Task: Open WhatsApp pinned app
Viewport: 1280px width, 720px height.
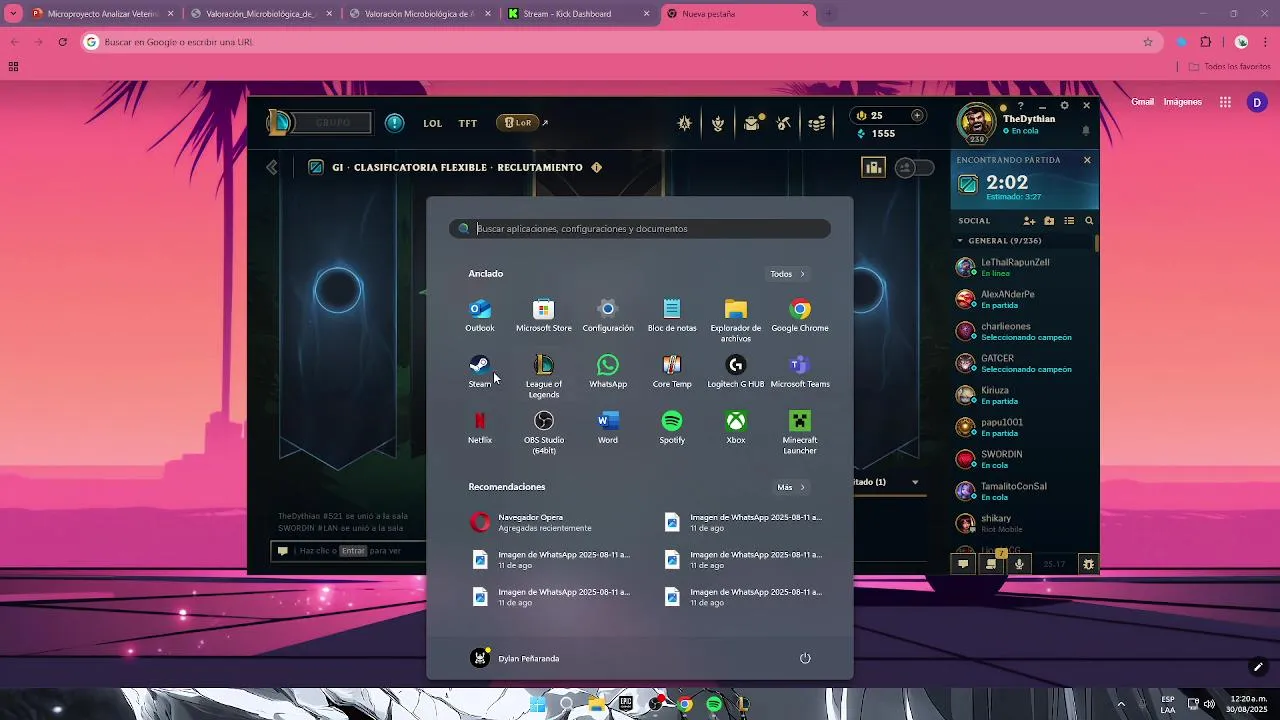Action: coord(608,372)
